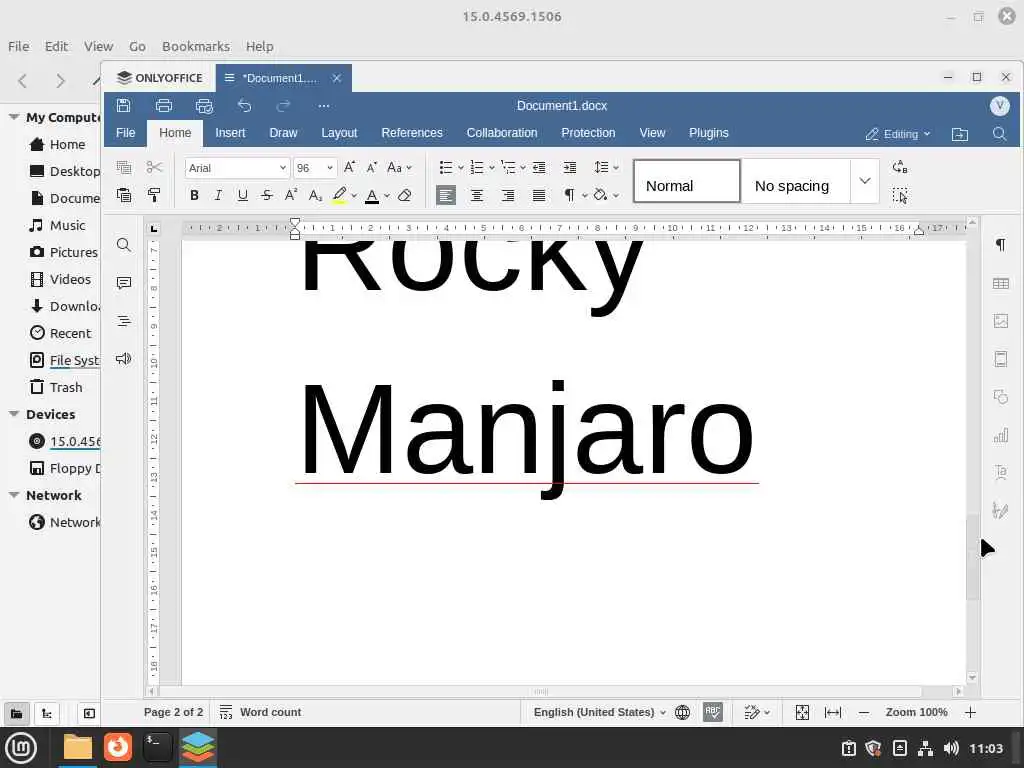The height and width of the screenshot is (768, 1024).
Task: Open Paragraph settings in right sidebar
Action: [1000, 245]
